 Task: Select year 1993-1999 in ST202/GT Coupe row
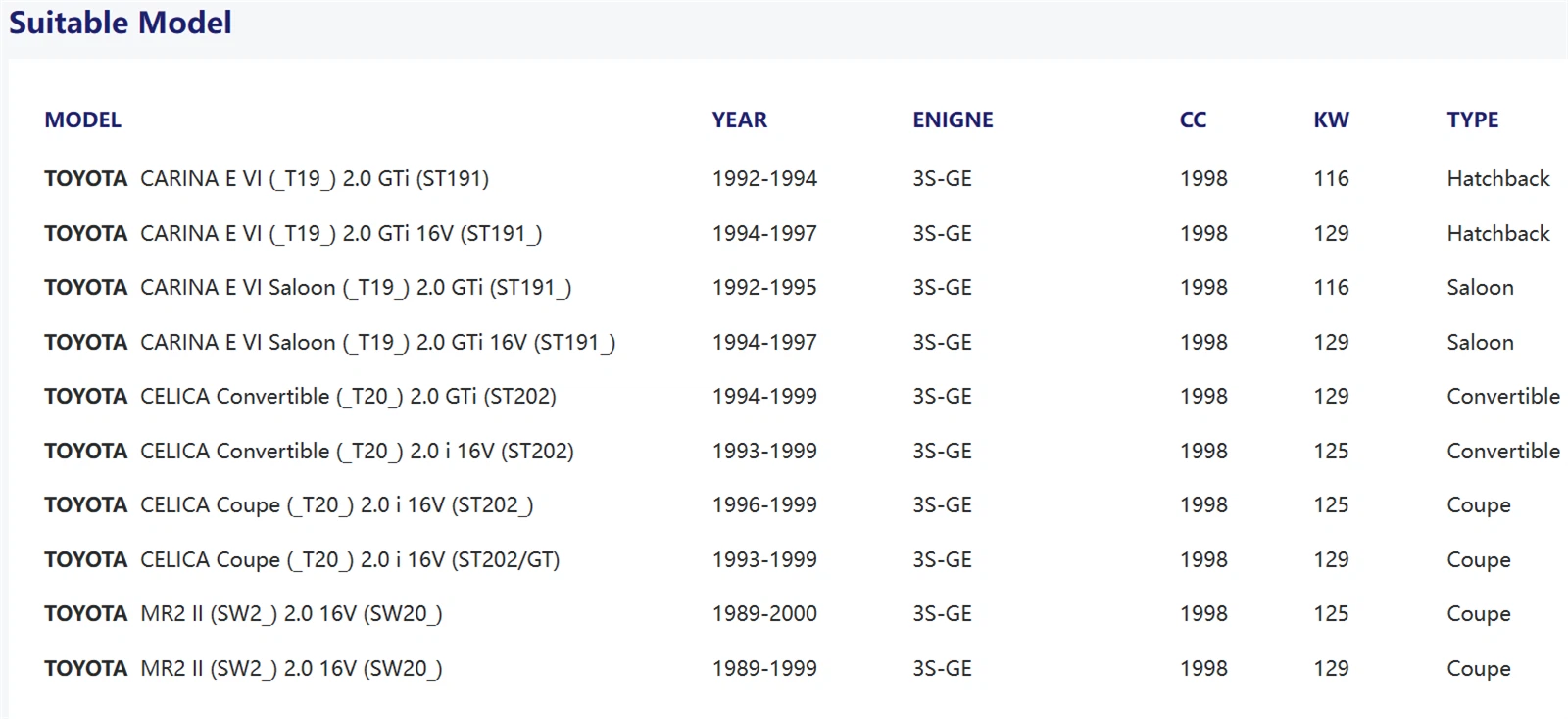click(x=764, y=560)
